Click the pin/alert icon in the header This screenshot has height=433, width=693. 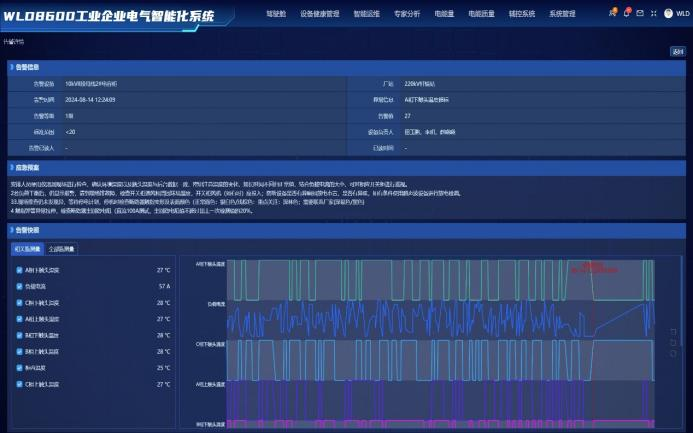click(x=612, y=14)
